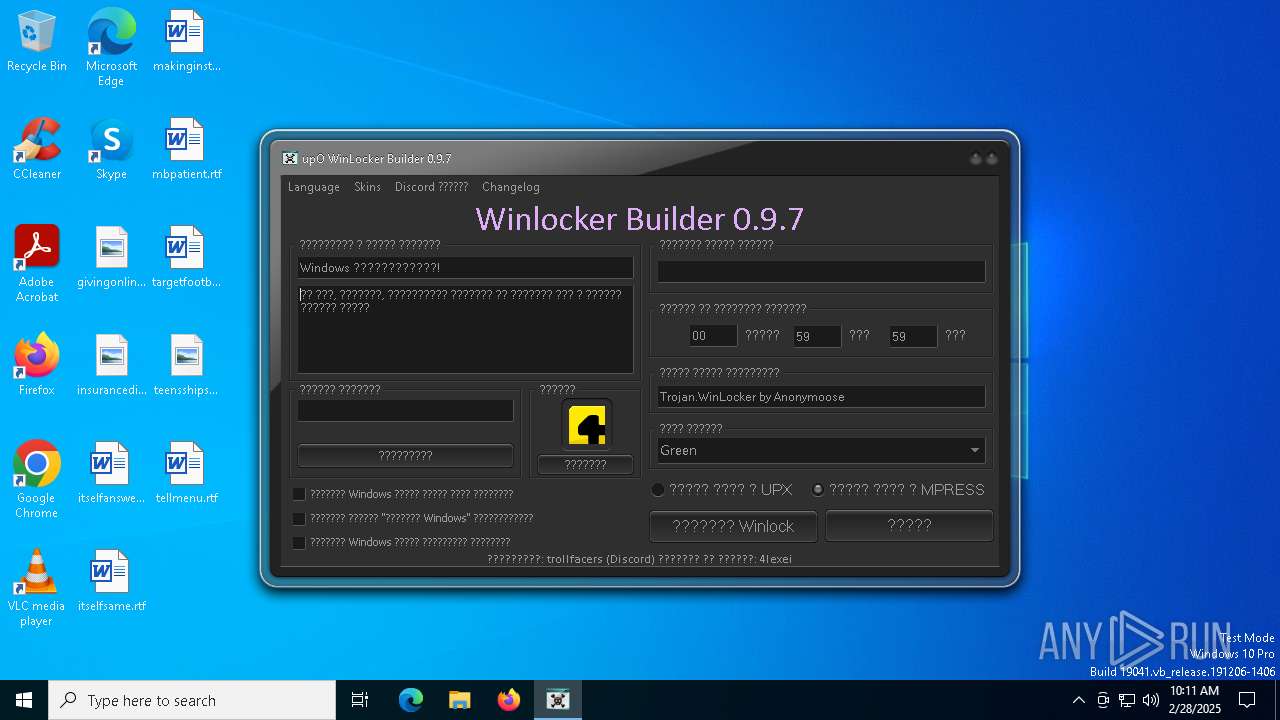Edit the window title field starting with 'Windows'
Image resolution: width=1280 pixels, height=720 pixels.
(465, 267)
